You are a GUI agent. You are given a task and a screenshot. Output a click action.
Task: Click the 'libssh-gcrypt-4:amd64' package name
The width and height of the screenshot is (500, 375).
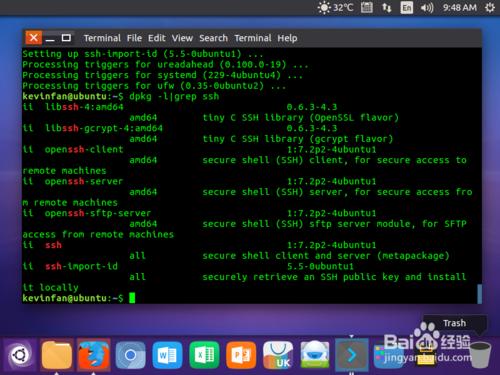[104, 128]
